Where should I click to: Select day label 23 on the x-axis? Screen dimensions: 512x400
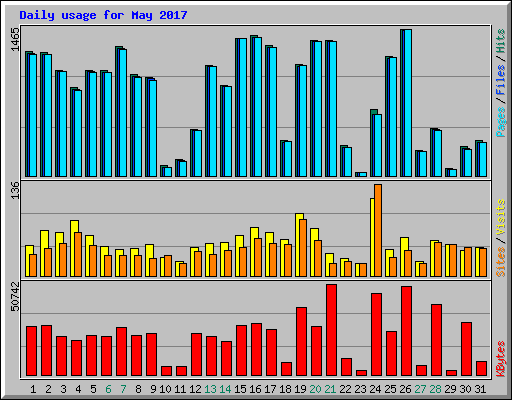(x=360, y=389)
